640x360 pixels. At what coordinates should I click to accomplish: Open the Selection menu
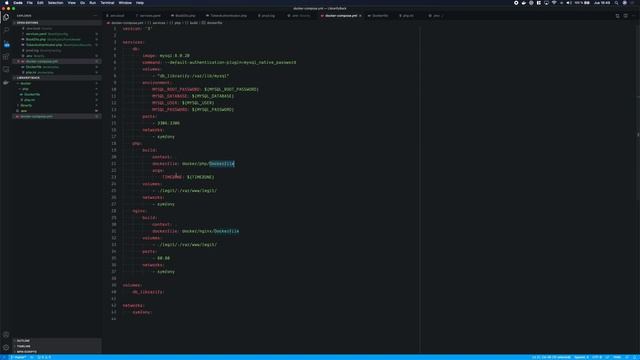[x=56, y=3]
